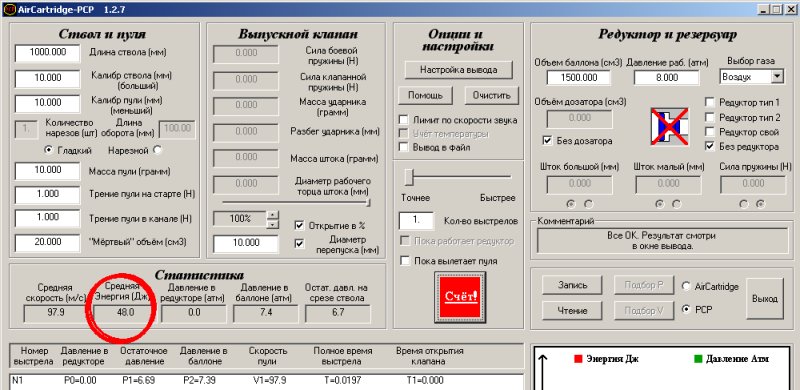Click the Давление Атм chart legend

(731, 359)
